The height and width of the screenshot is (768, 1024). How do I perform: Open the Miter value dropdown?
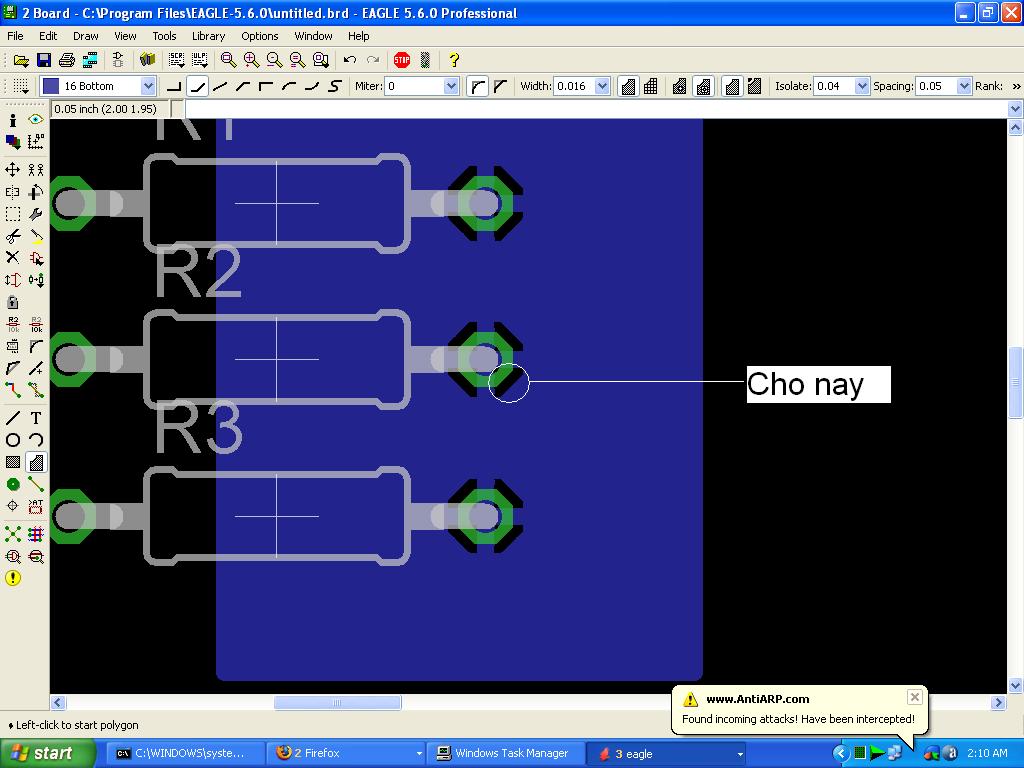tap(451, 86)
